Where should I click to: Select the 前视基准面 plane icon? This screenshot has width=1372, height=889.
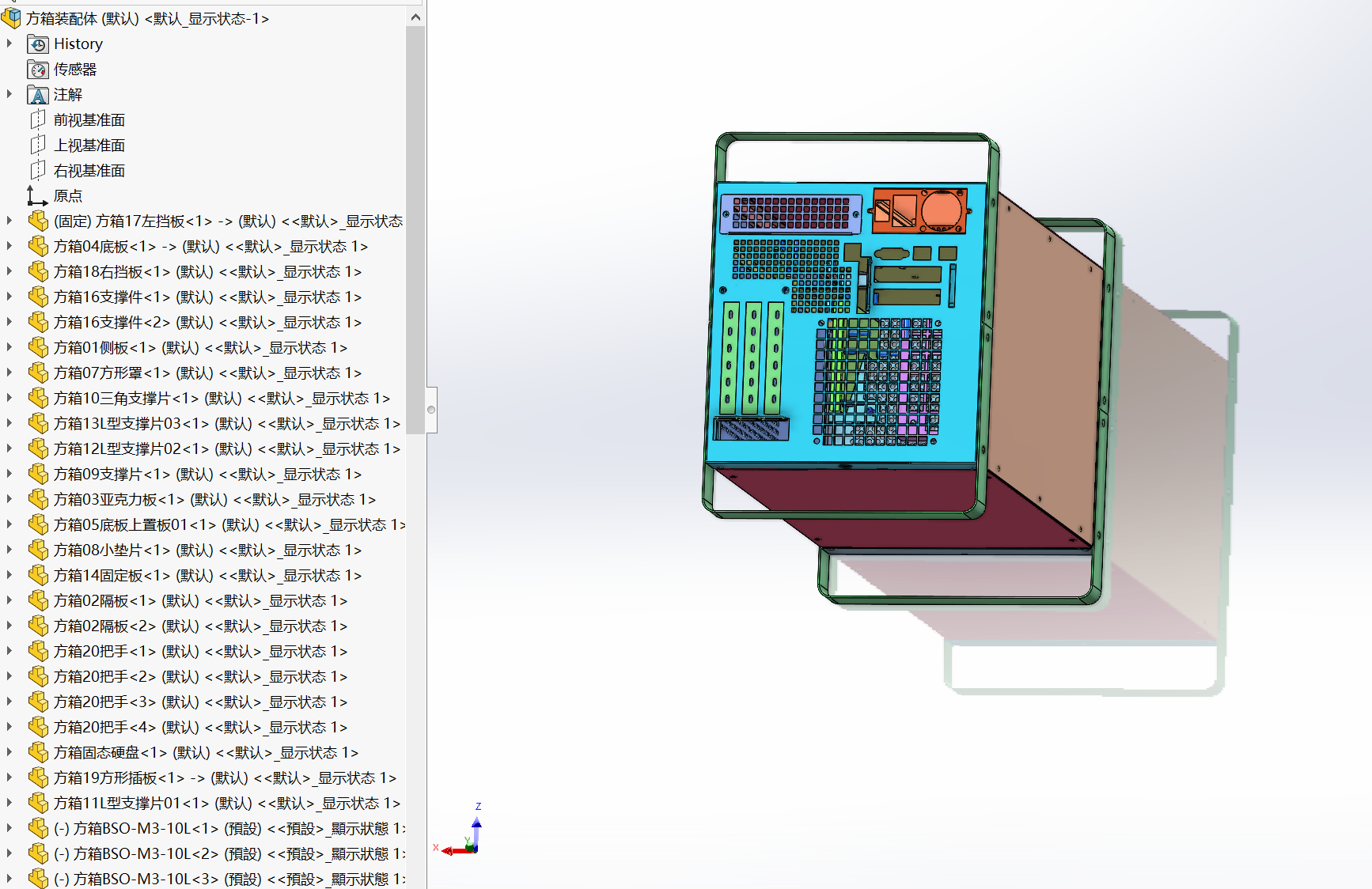38,120
